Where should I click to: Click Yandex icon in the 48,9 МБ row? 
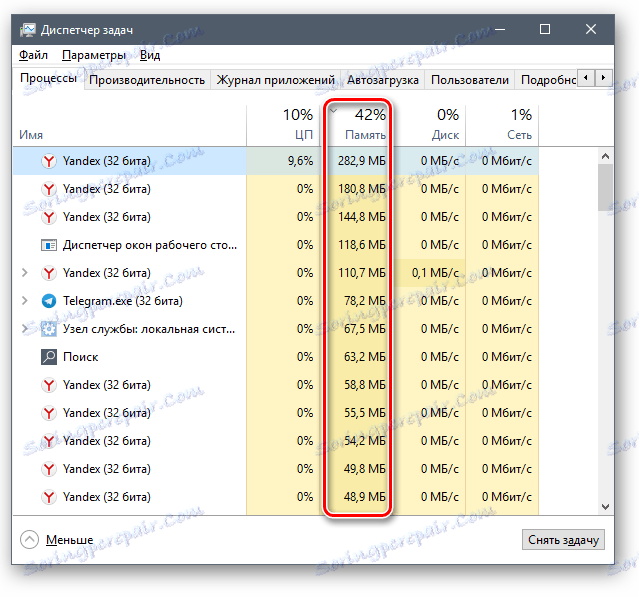pyautogui.click(x=49, y=497)
